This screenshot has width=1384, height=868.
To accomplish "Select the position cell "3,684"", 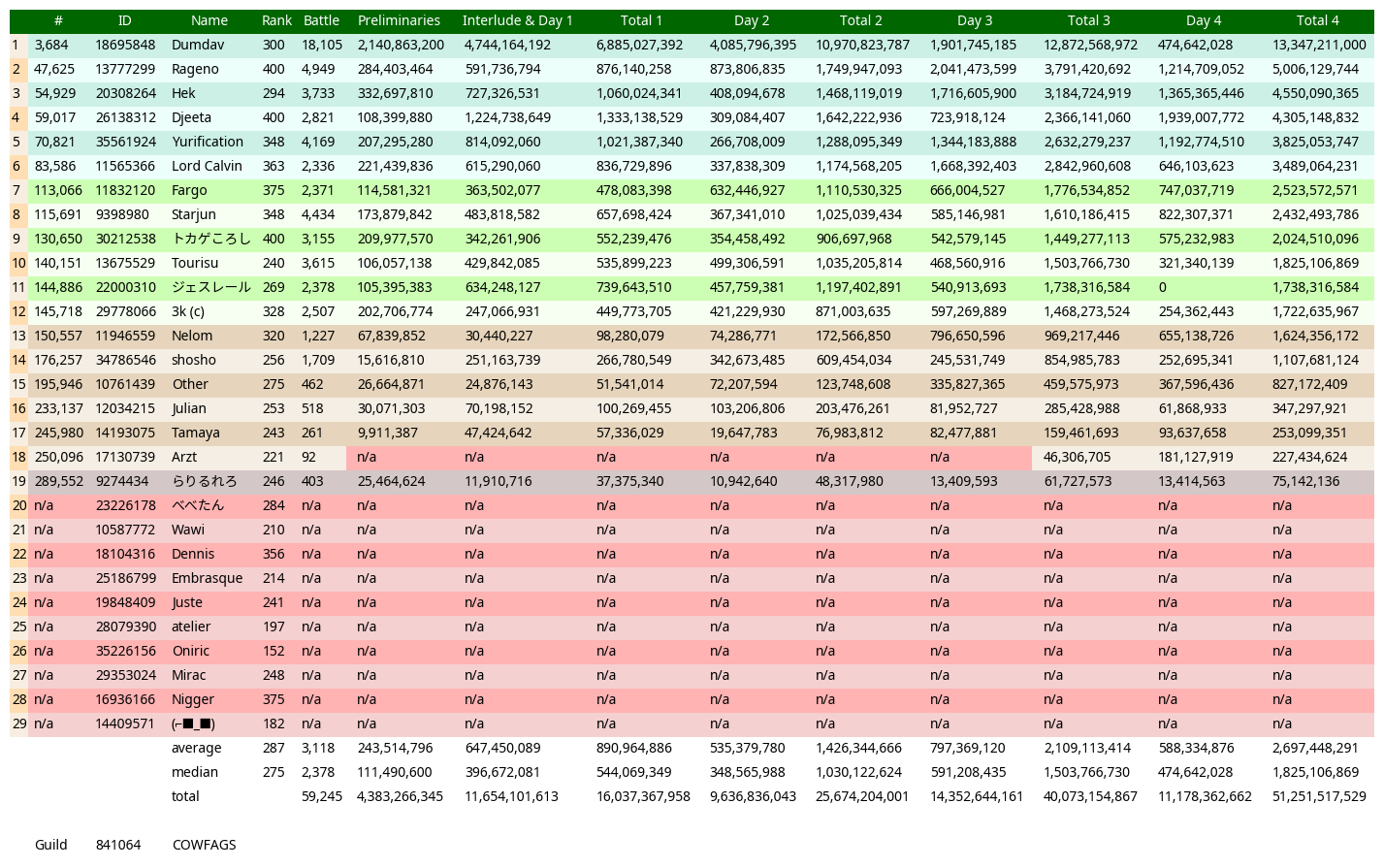I will 50,45.
